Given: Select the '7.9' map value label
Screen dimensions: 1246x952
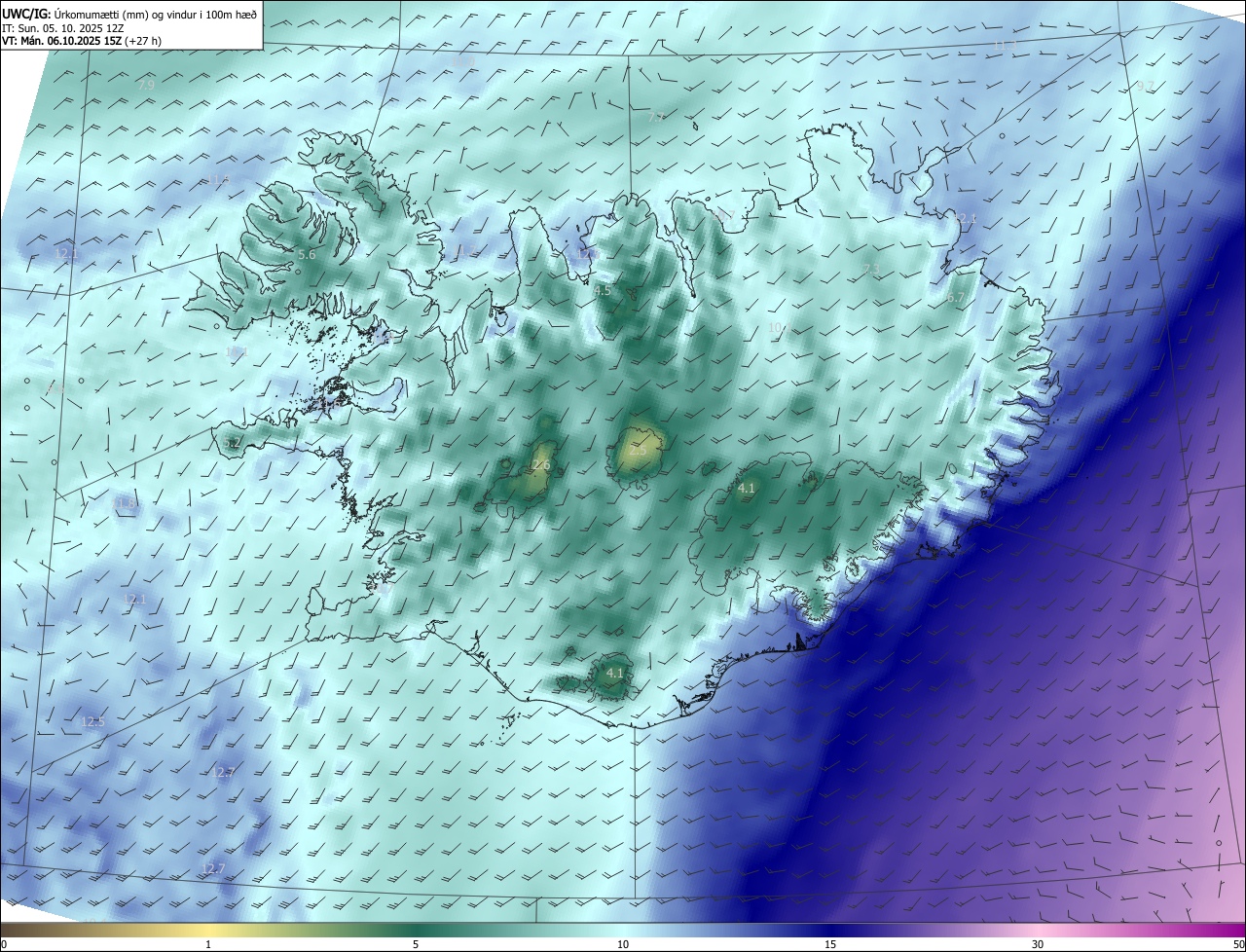Looking at the screenshot, I should pyautogui.click(x=146, y=86).
